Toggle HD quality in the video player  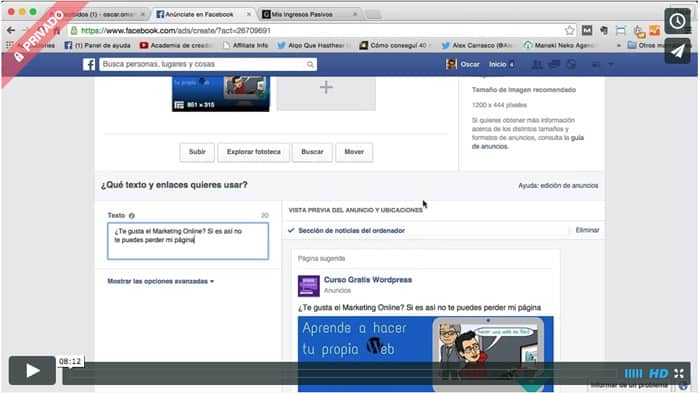point(658,373)
